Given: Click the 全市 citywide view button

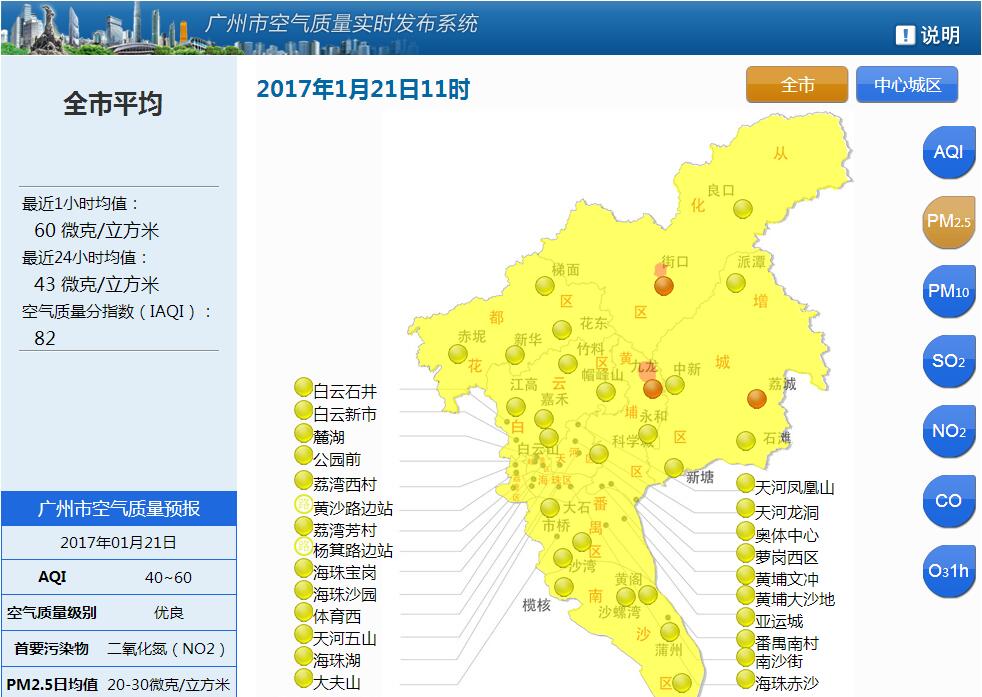Looking at the screenshot, I should pos(796,85).
